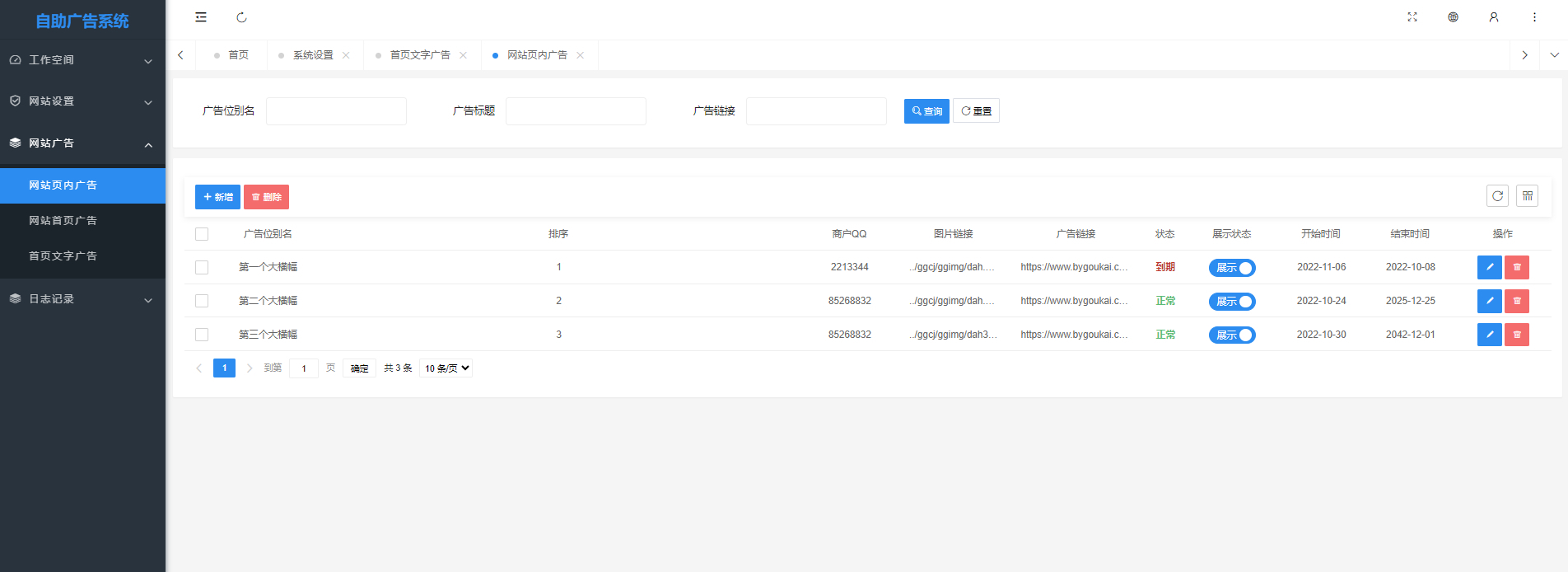This screenshot has height=572, width=1568.
Task: Switch to the 系统设置 tab
Action: tap(313, 55)
